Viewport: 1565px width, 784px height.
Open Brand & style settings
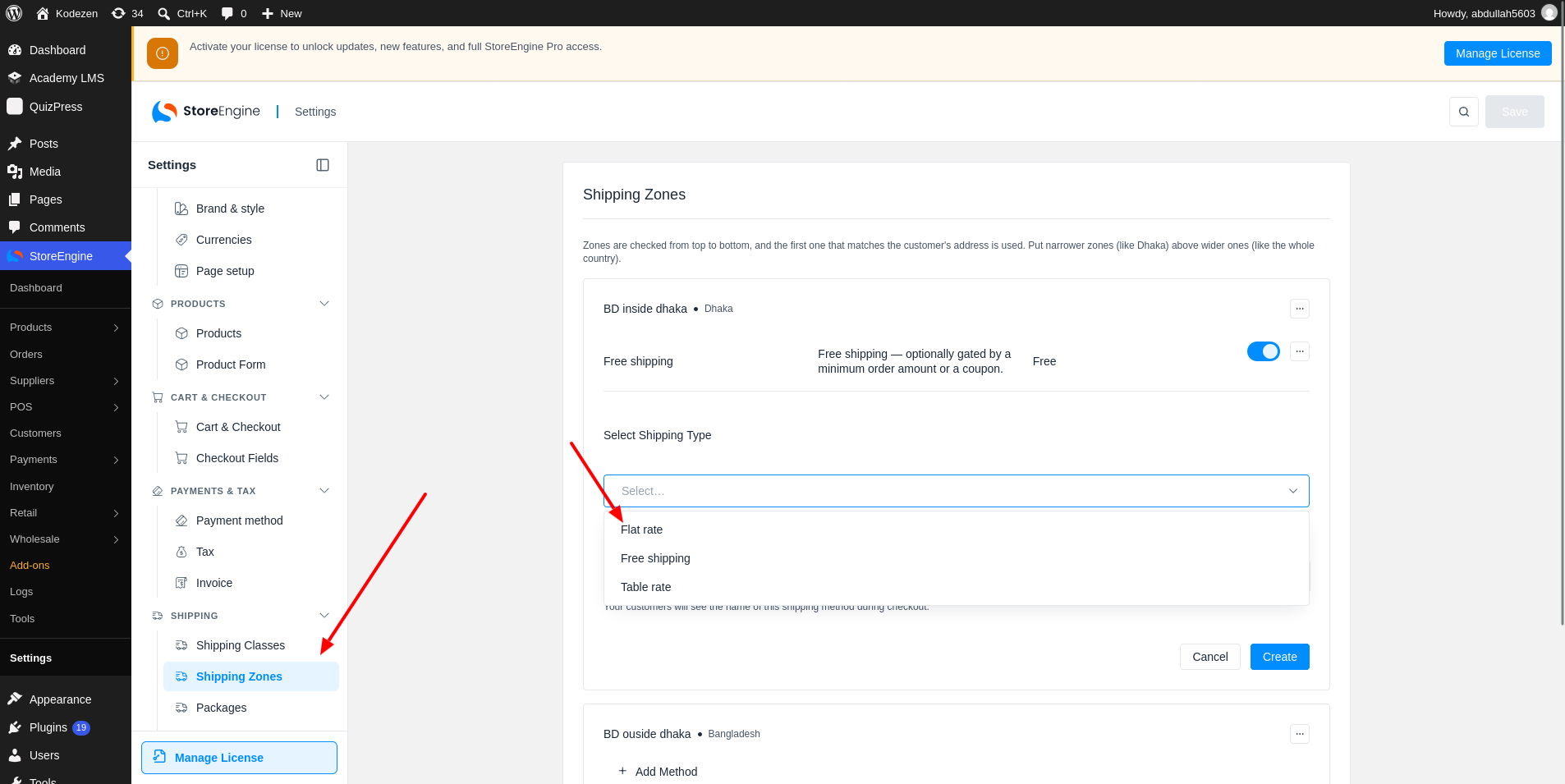pos(251,209)
